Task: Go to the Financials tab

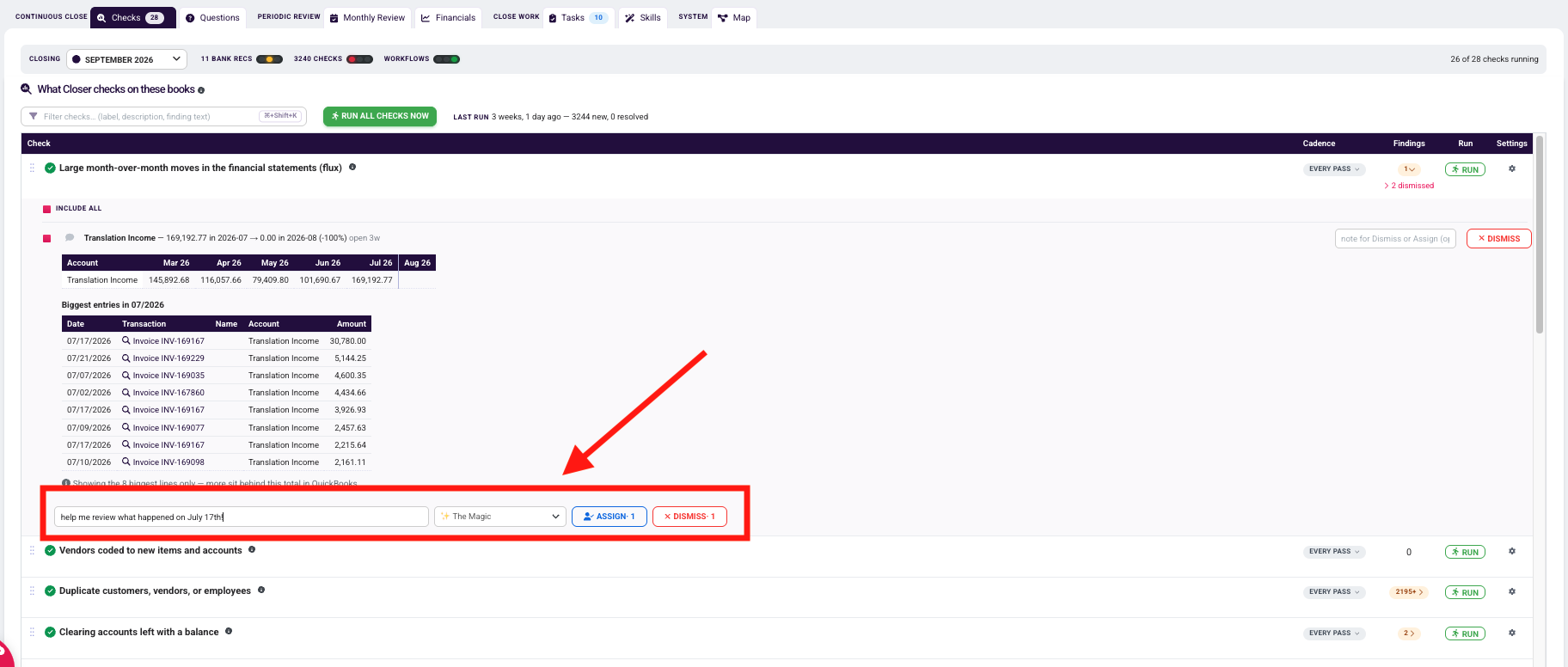Action: pos(448,17)
